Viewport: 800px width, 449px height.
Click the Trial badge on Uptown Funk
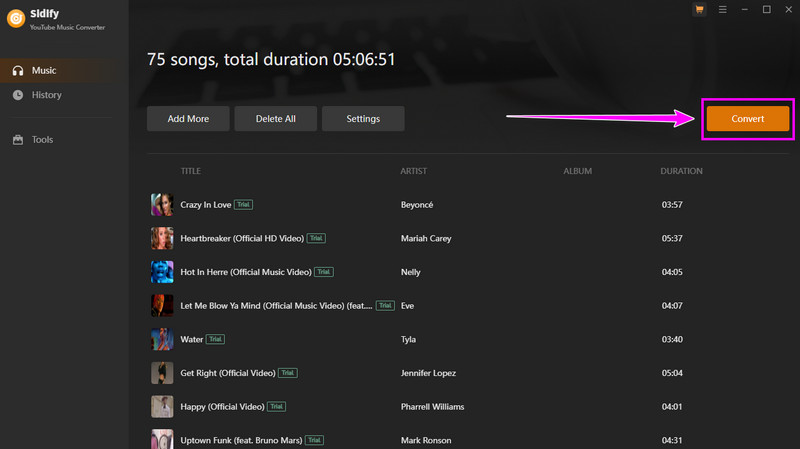tap(314, 440)
